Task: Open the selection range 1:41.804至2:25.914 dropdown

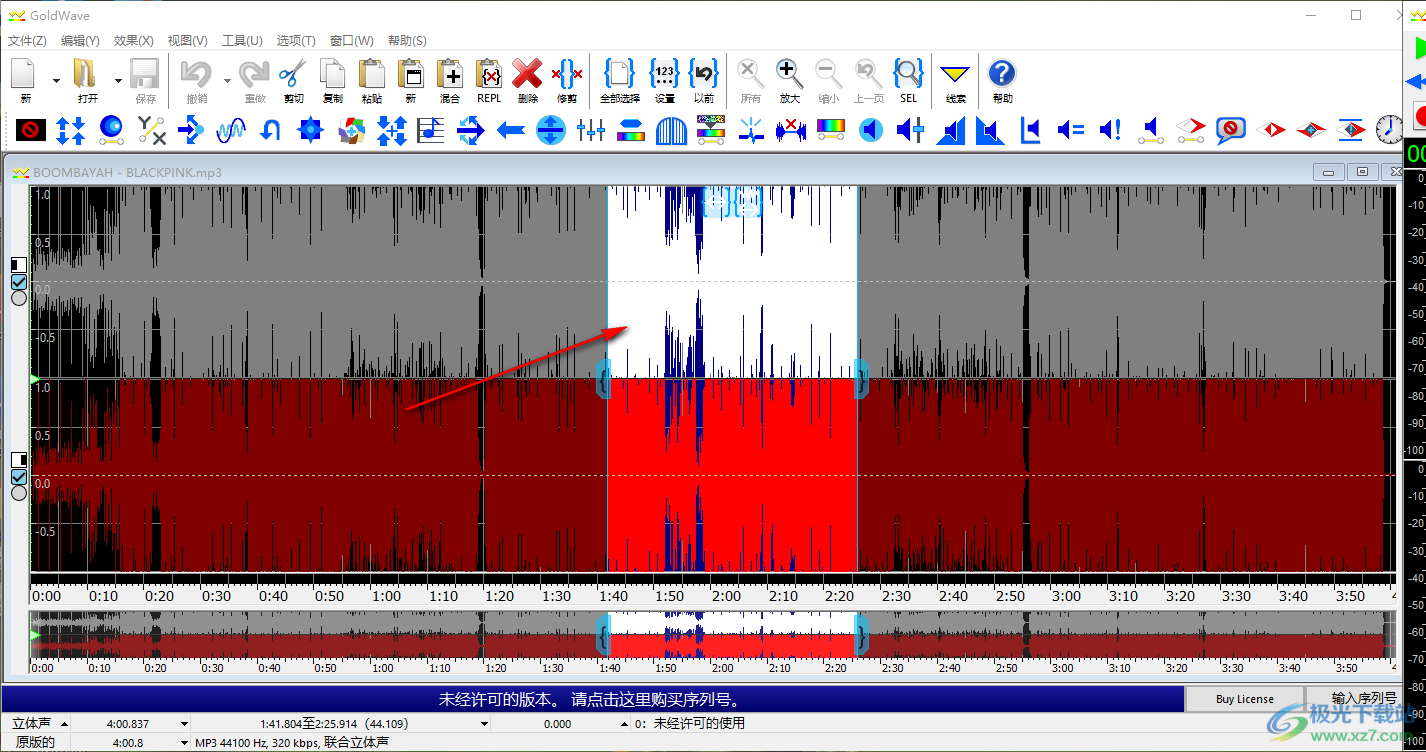Action: tap(484, 724)
